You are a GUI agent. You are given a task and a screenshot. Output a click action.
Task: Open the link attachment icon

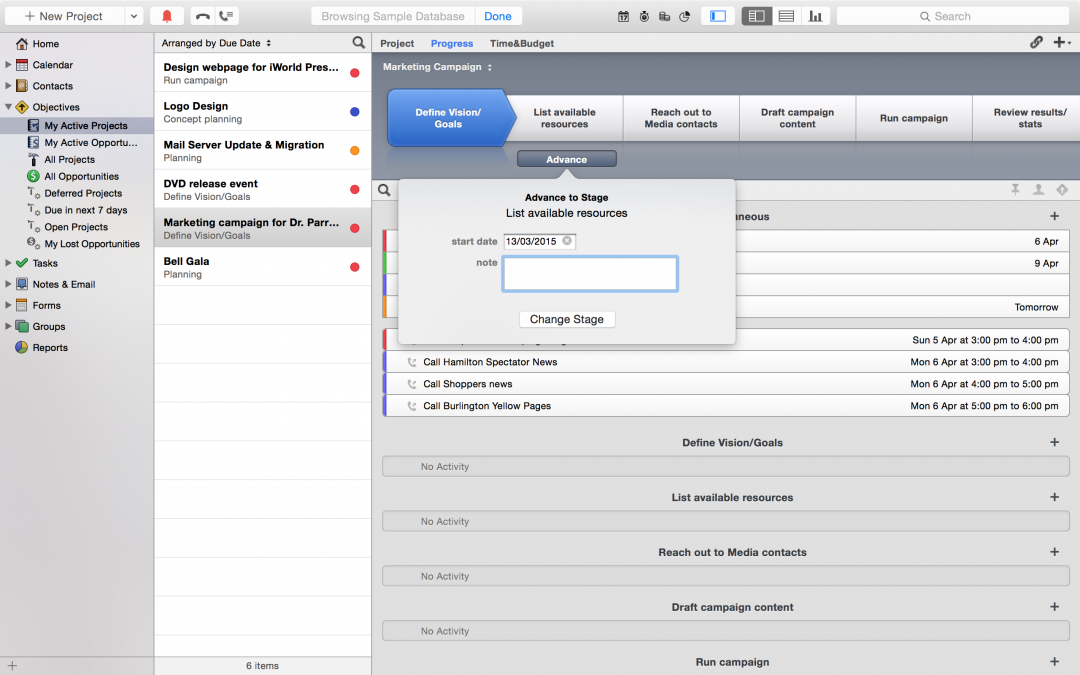point(1037,43)
